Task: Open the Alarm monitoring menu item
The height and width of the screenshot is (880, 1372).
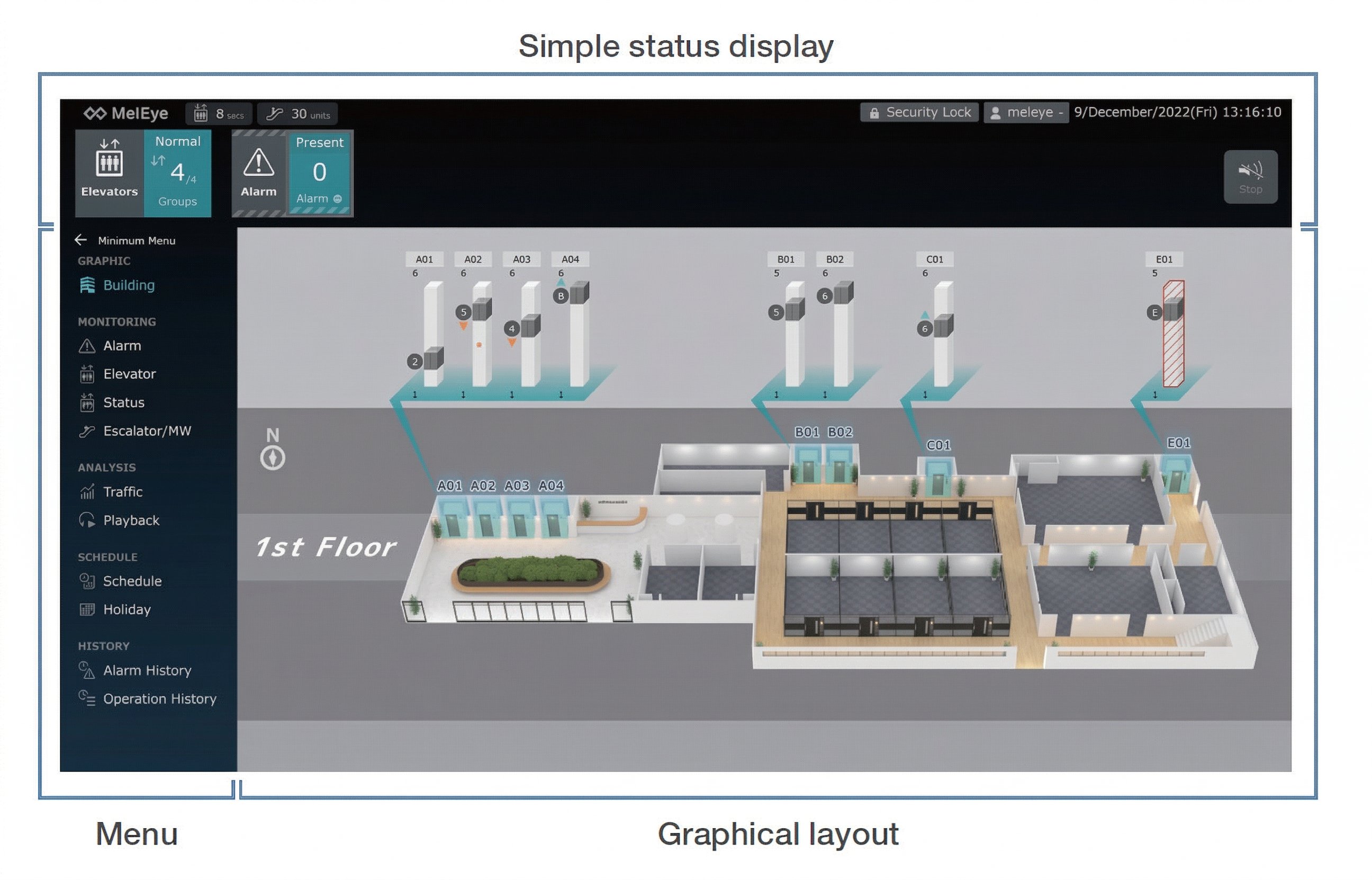Action: coord(122,346)
